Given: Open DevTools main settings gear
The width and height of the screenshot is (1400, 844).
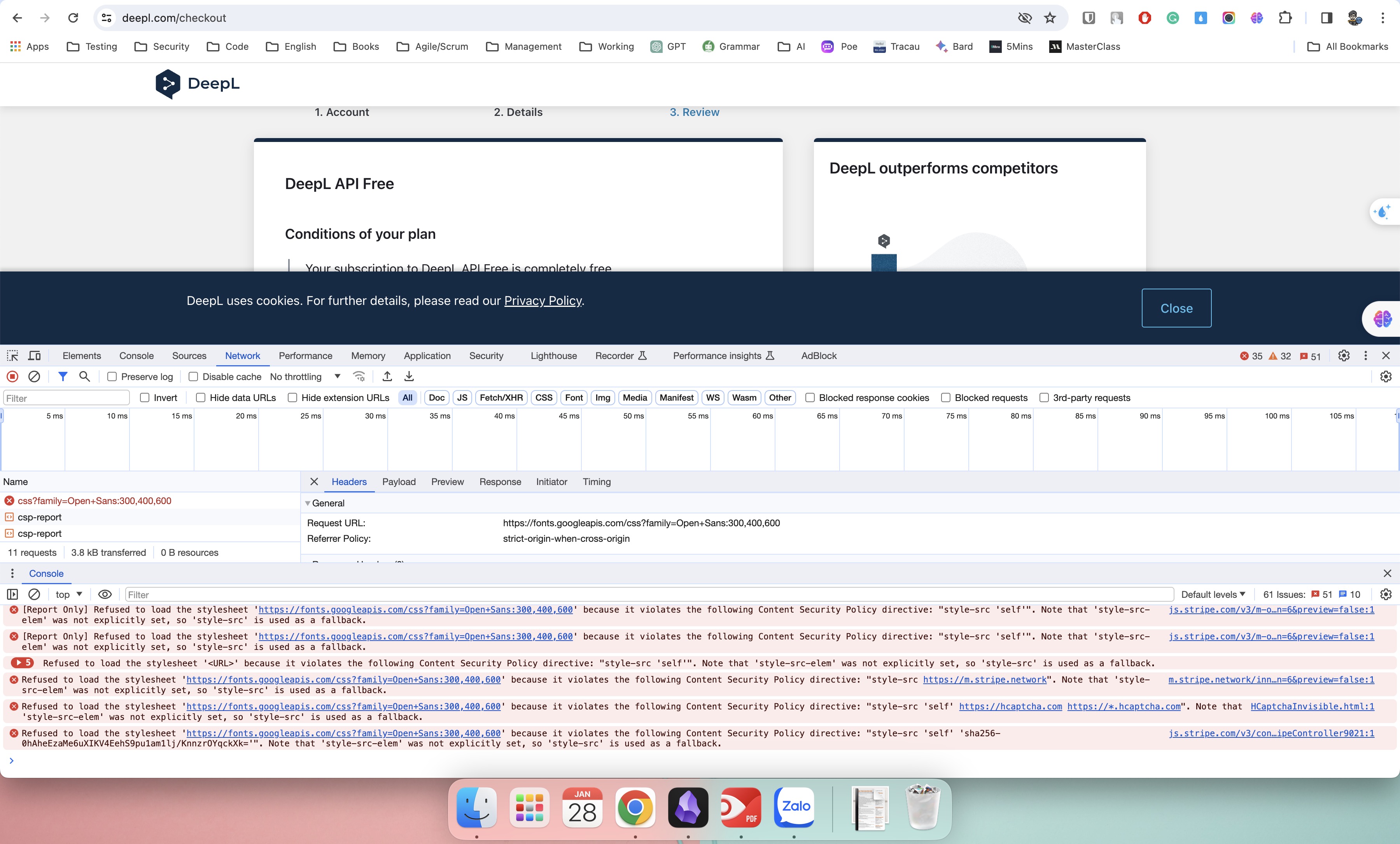Looking at the screenshot, I should 1344,356.
